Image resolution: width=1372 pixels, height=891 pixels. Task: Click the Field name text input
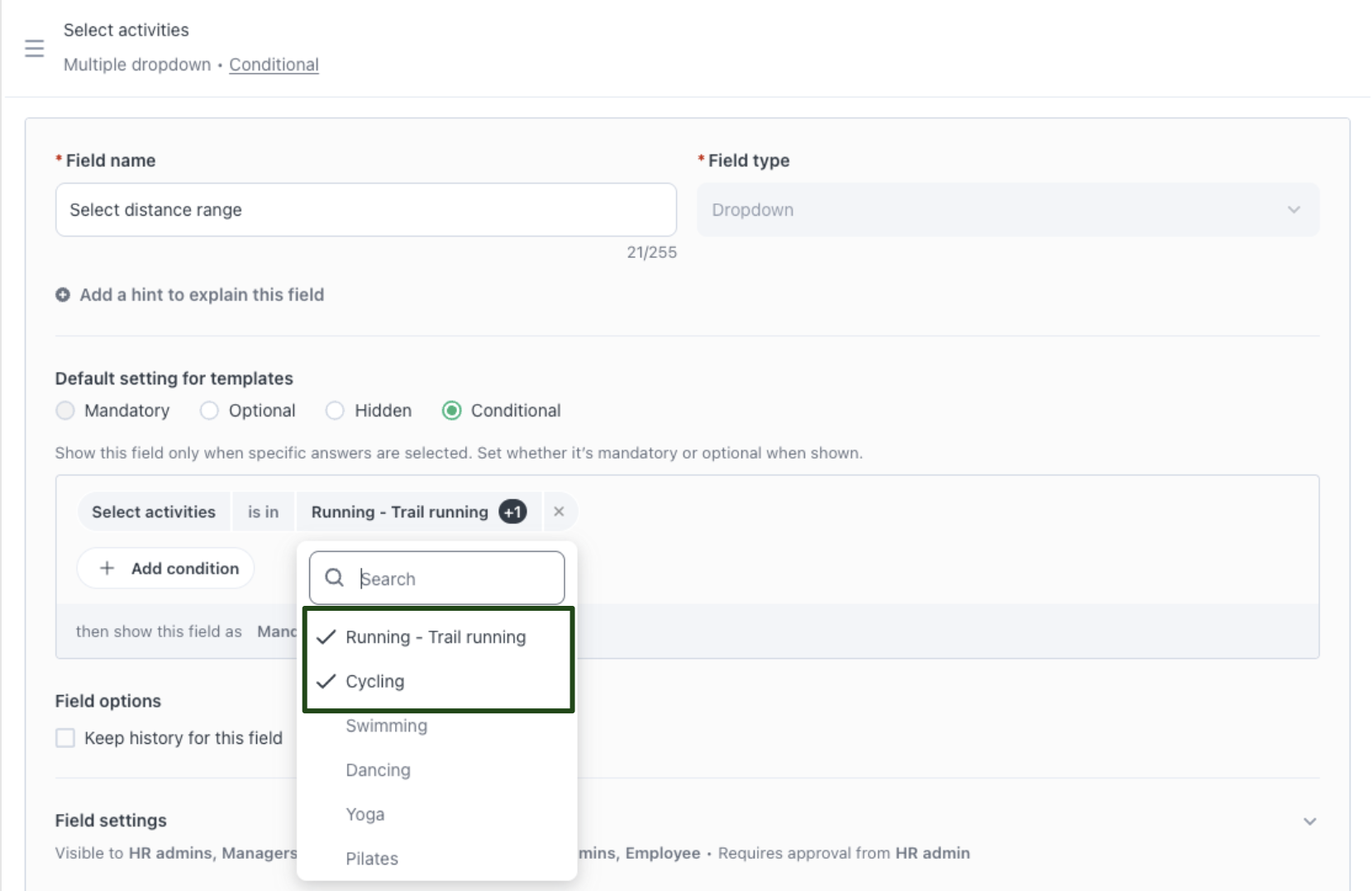pyautogui.click(x=365, y=210)
